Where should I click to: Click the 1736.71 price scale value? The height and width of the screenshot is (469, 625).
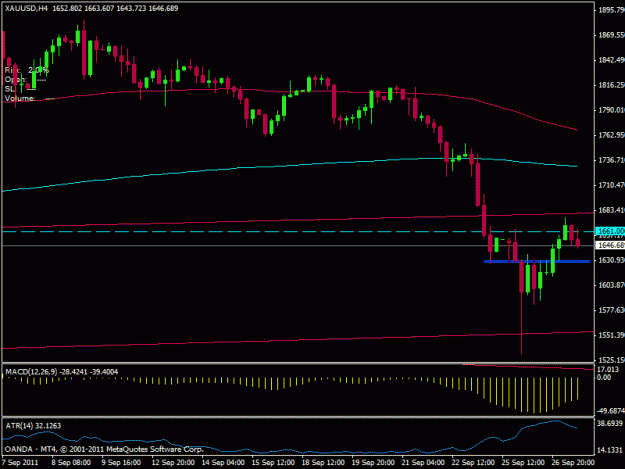[x=611, y=160]
